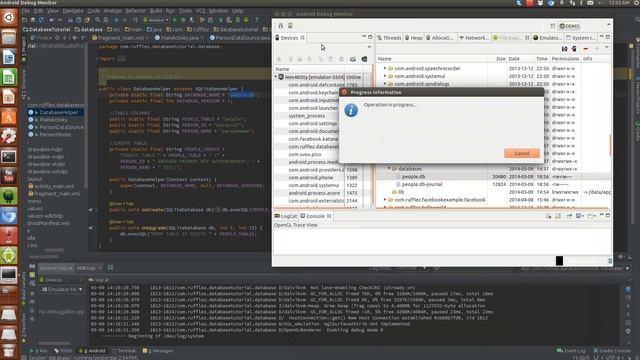This screenshot has width=640, height=360.
Task: Select the lib folder entry
Action: click(x=400, y=192)
